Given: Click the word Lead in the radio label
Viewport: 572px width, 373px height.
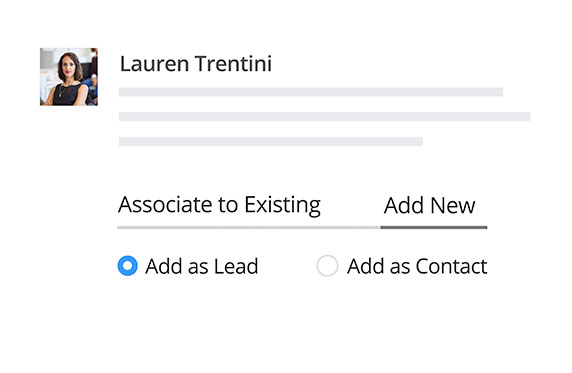Looking at the screenshot, I should click(236, 266).
